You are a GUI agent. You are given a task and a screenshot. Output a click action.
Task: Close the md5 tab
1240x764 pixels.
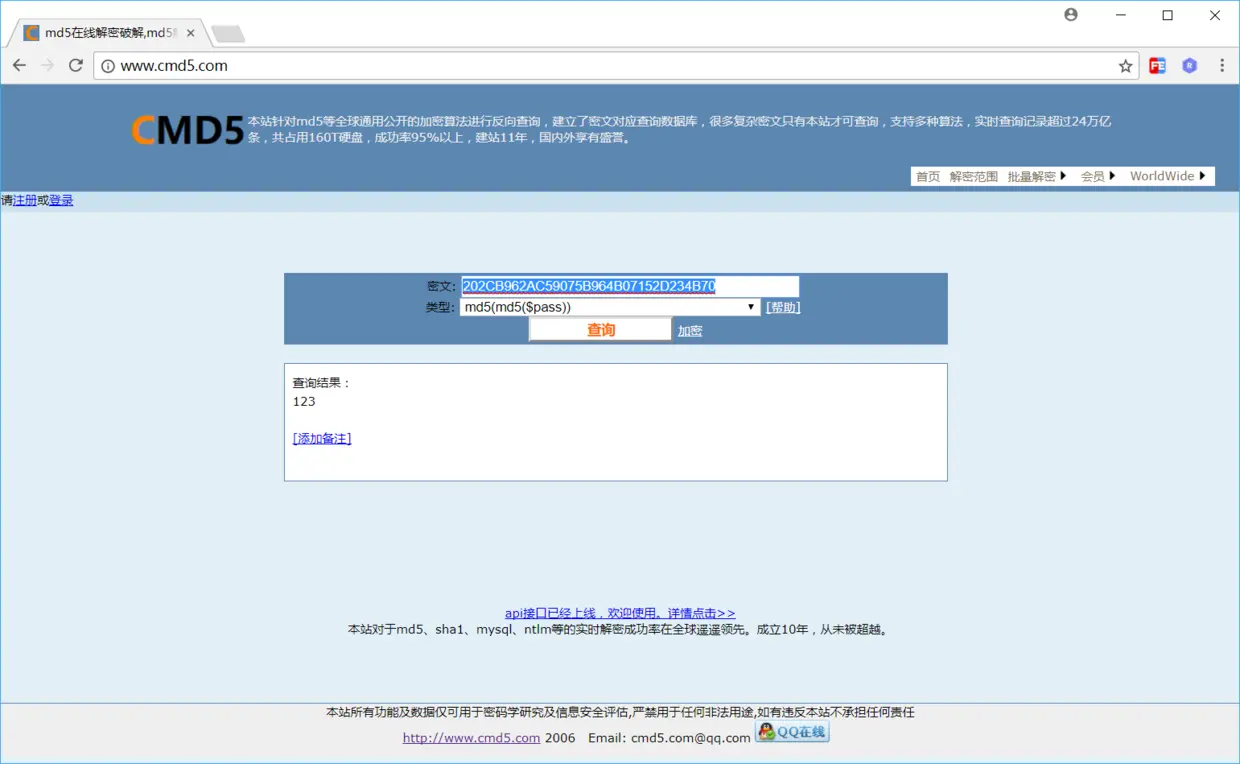pyautogui.click(x=191, y=33)
